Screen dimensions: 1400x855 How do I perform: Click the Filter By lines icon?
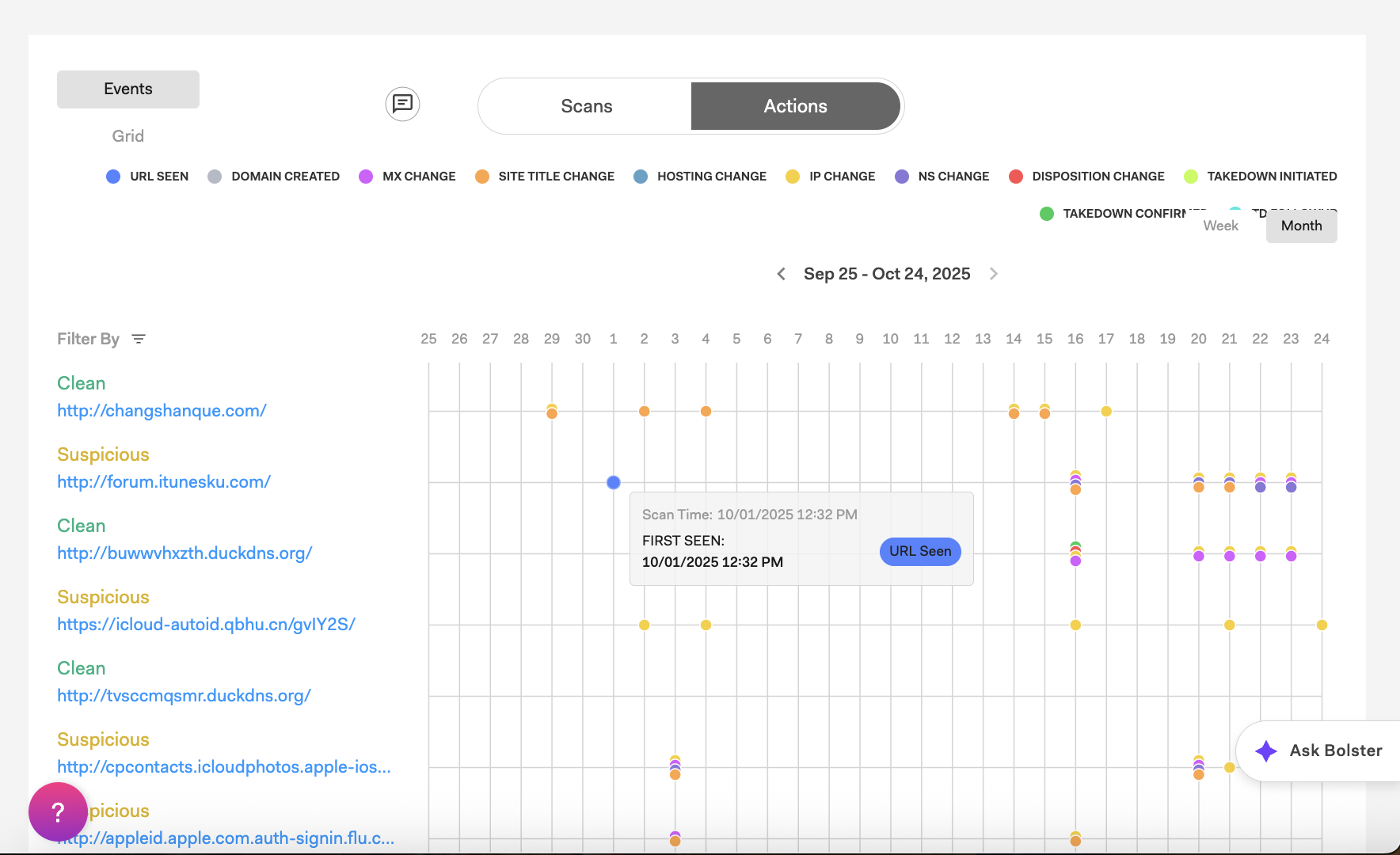click(139, 339)
